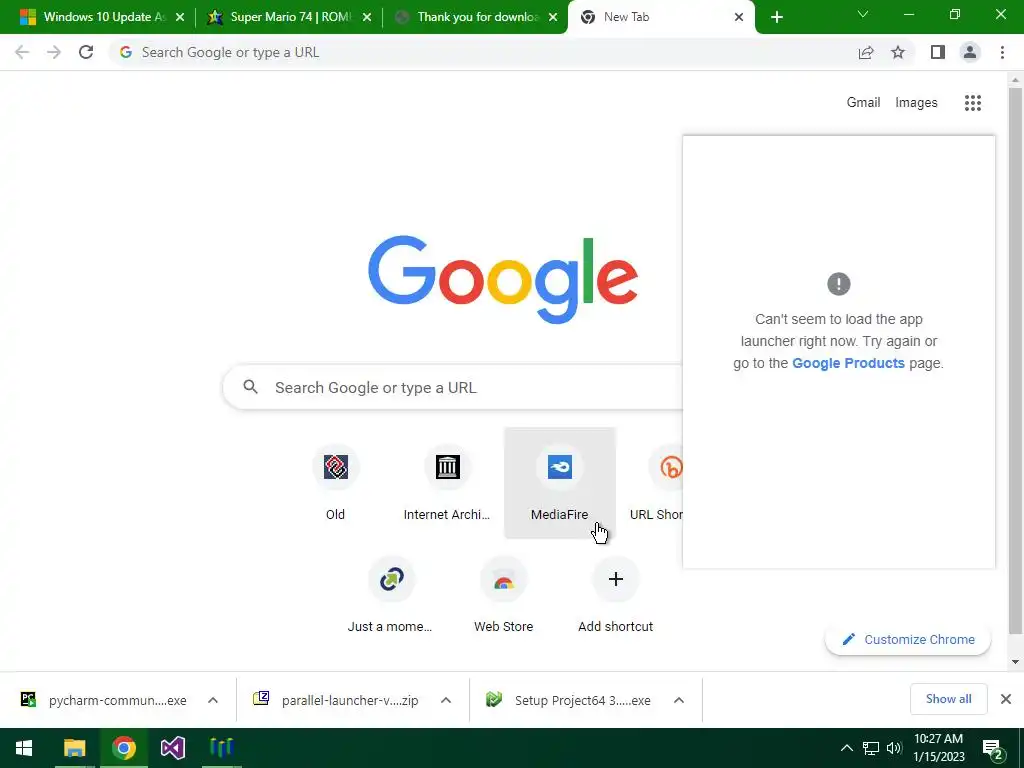
Task: Close the downloads bar
Action: point(1006,699)
